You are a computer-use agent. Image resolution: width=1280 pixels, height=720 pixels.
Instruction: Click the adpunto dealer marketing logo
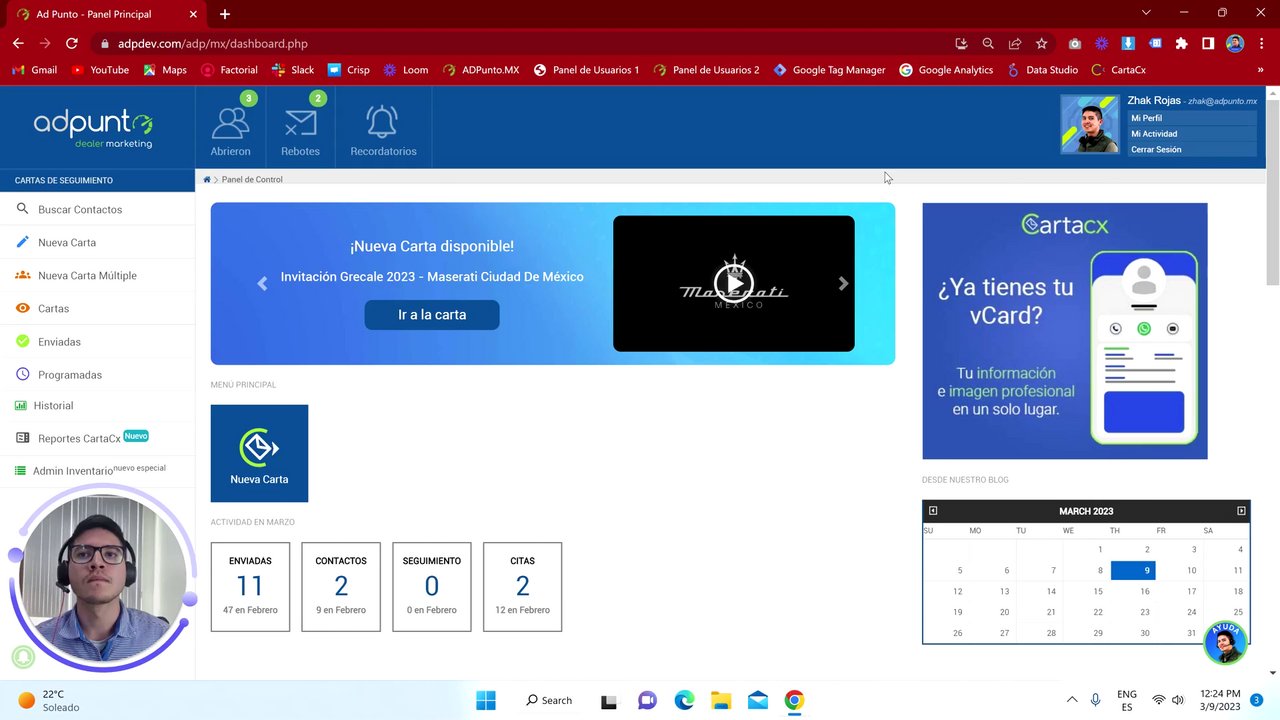coord(93,128)
